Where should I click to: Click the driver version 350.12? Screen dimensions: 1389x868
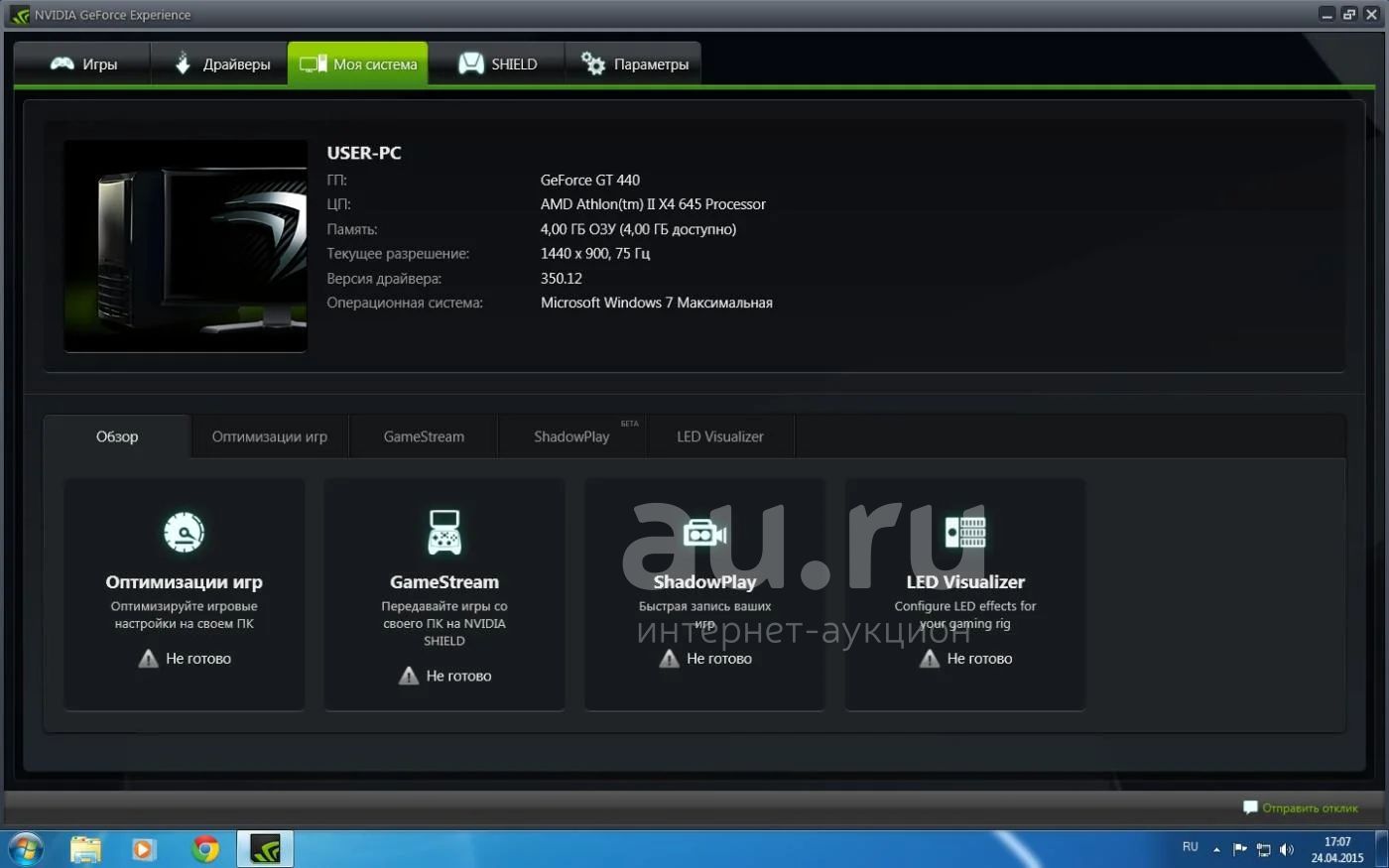562,279
